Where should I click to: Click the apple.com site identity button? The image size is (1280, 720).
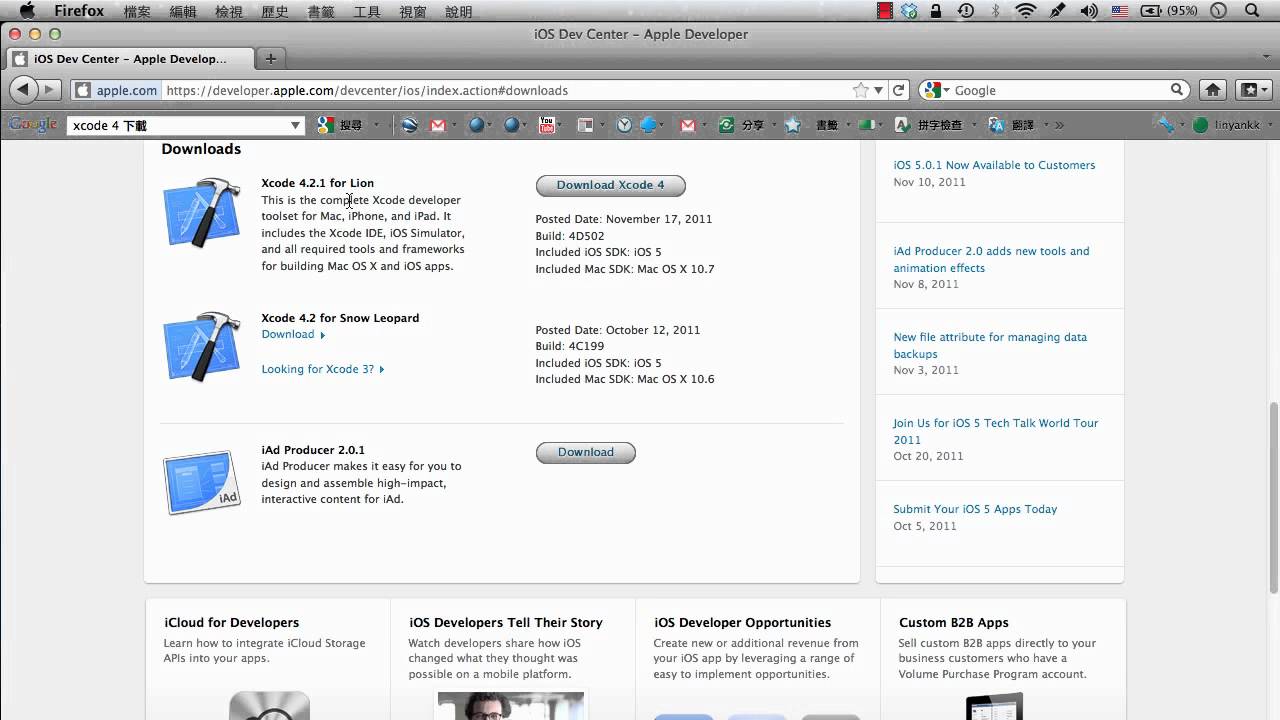116,90
